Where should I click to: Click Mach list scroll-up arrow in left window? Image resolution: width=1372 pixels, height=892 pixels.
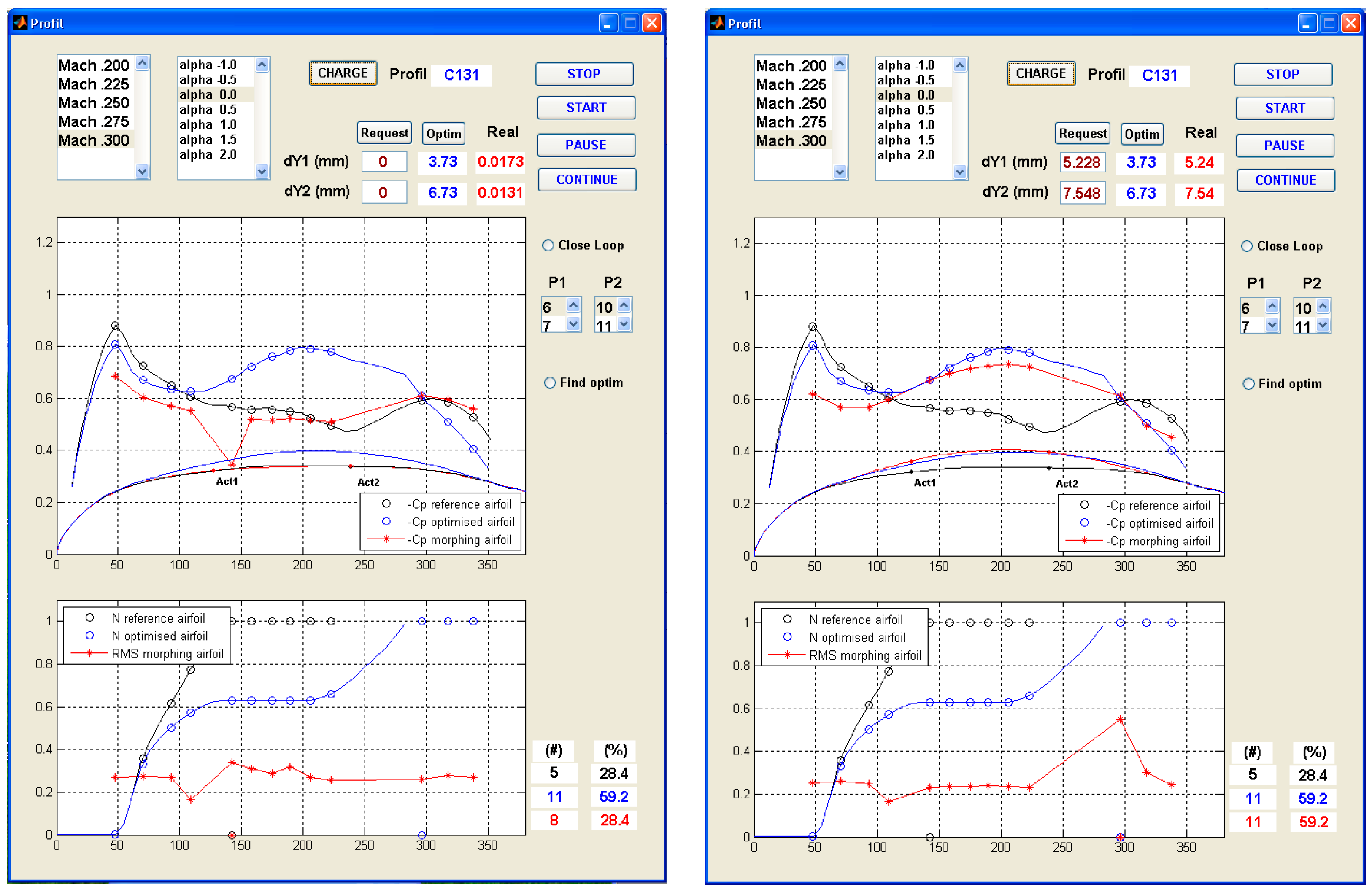(142, 63)
